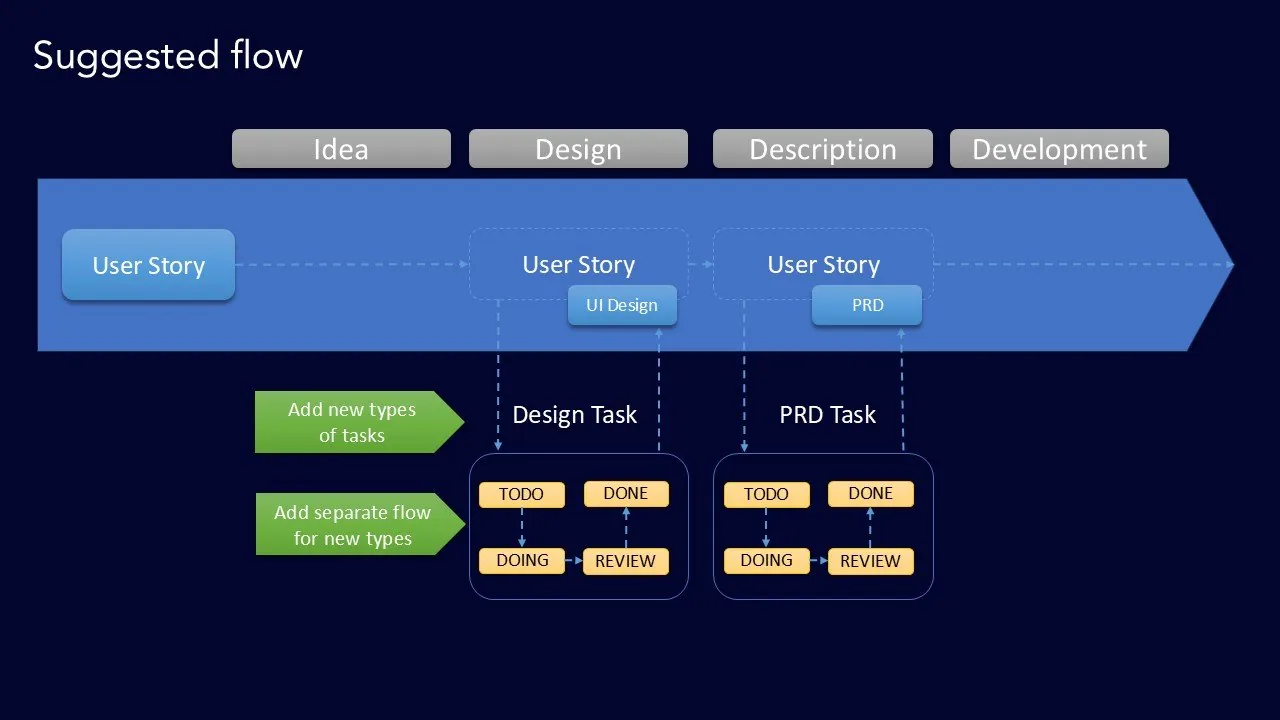The width and height of the screenshot is (1280, 720).
Task: Click the PRD Task label
Action: (827, 415)
